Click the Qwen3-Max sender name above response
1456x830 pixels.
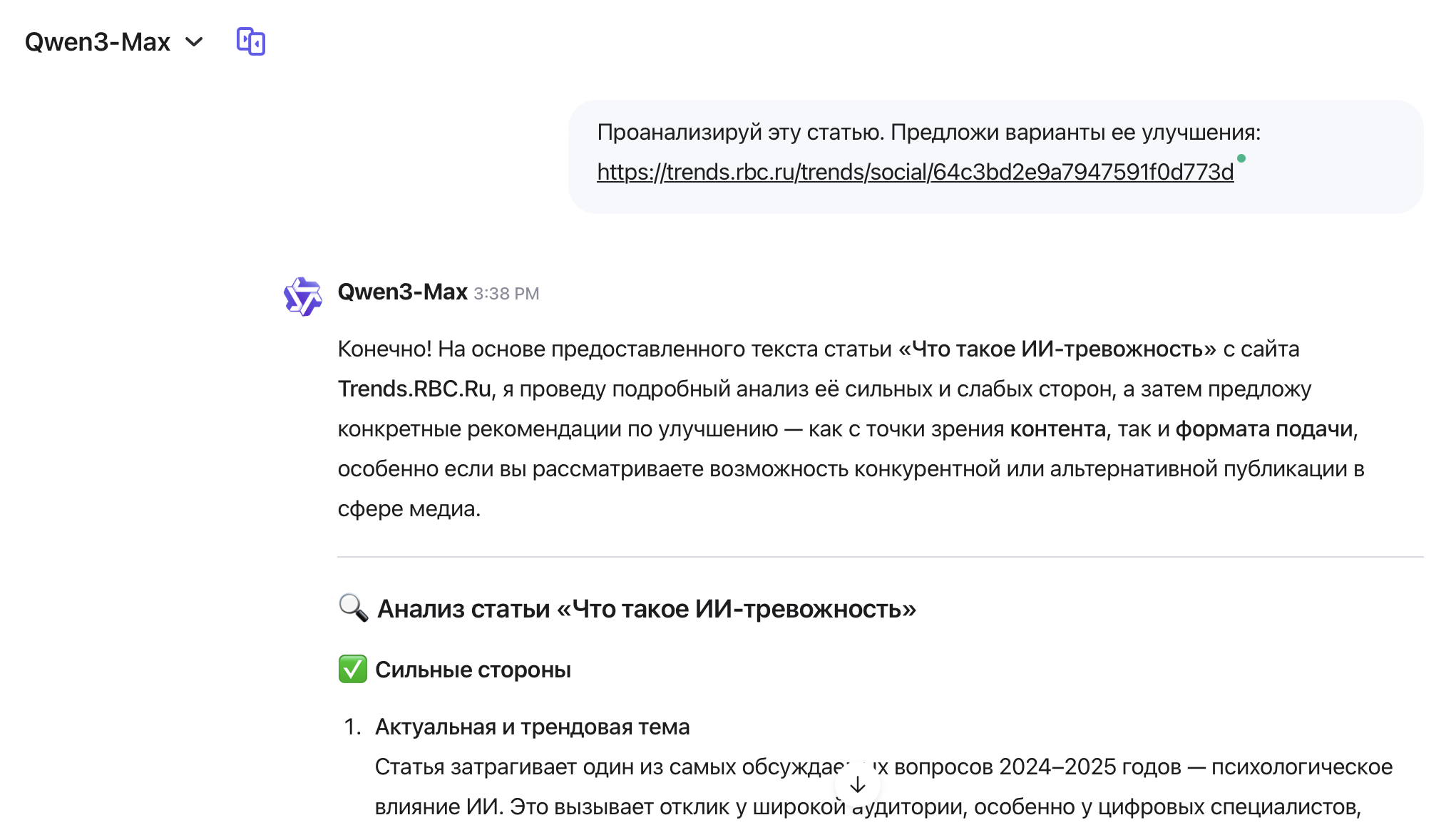[x=402, y=292]
